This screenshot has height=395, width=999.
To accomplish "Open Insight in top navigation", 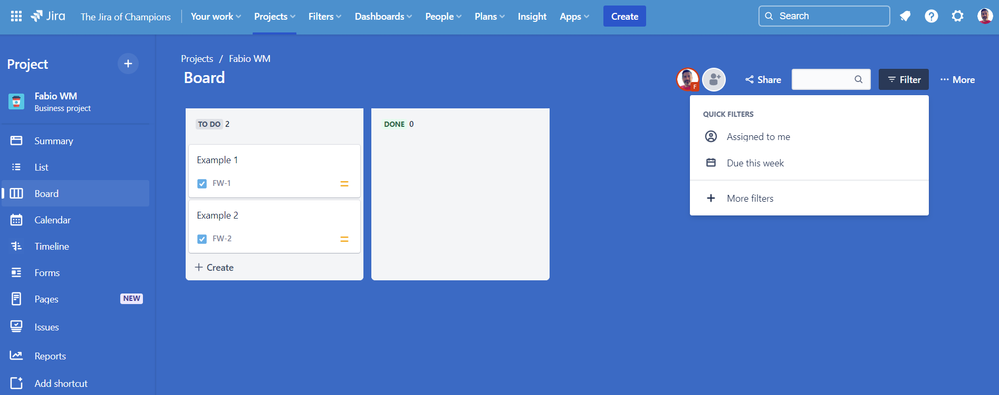I will (x=532, y=17).
